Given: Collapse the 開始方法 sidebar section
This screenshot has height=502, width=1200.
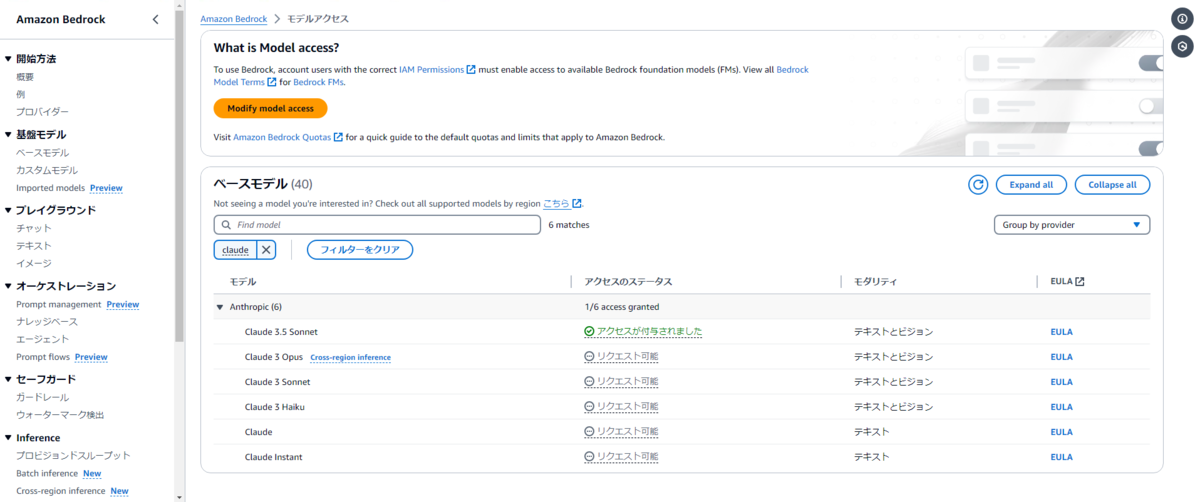Looking at the screenshot, I should pos(8,59).
